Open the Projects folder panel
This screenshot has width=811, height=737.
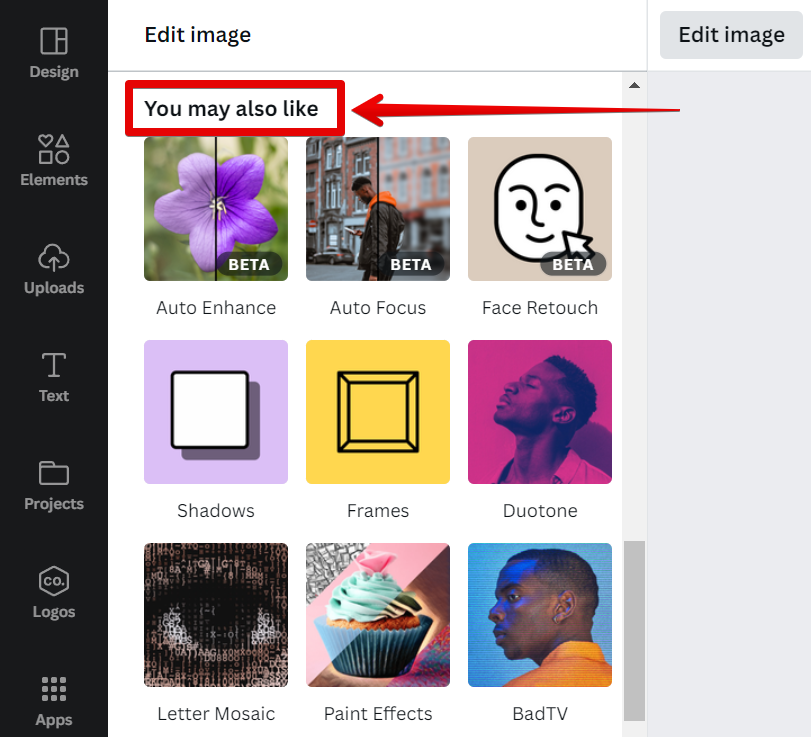pyautogui.click(x=54, y=485)
